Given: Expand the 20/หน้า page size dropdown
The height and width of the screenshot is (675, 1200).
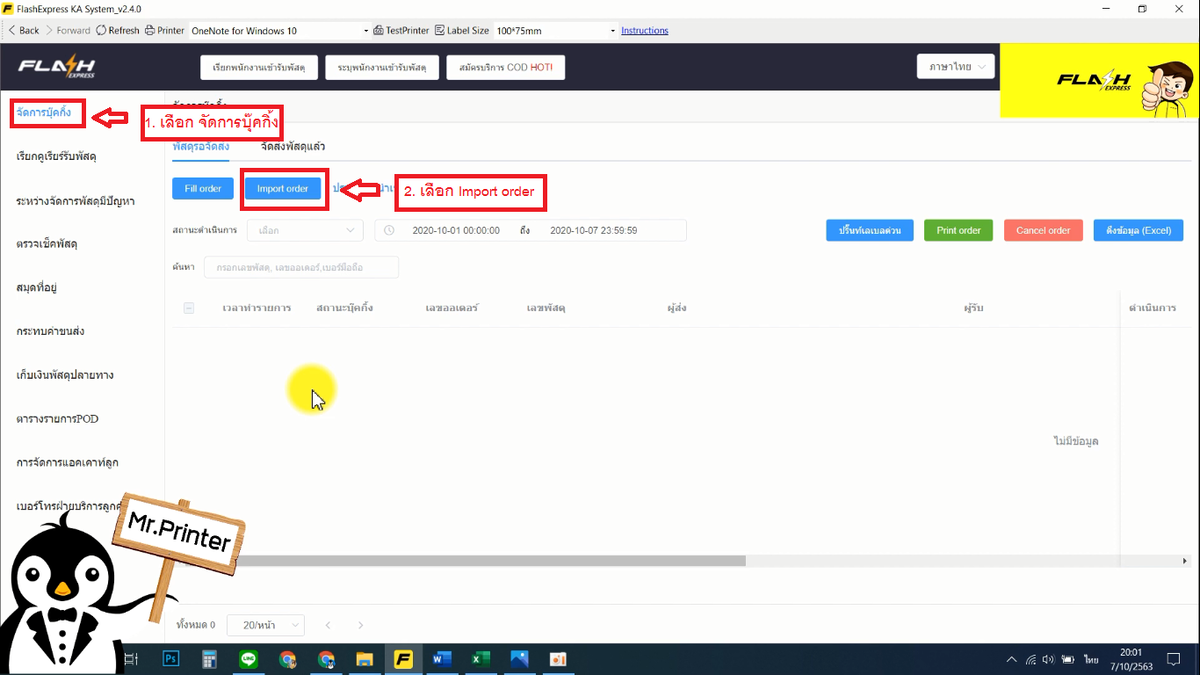Looking at the screenshot, I should coord(266,625).
